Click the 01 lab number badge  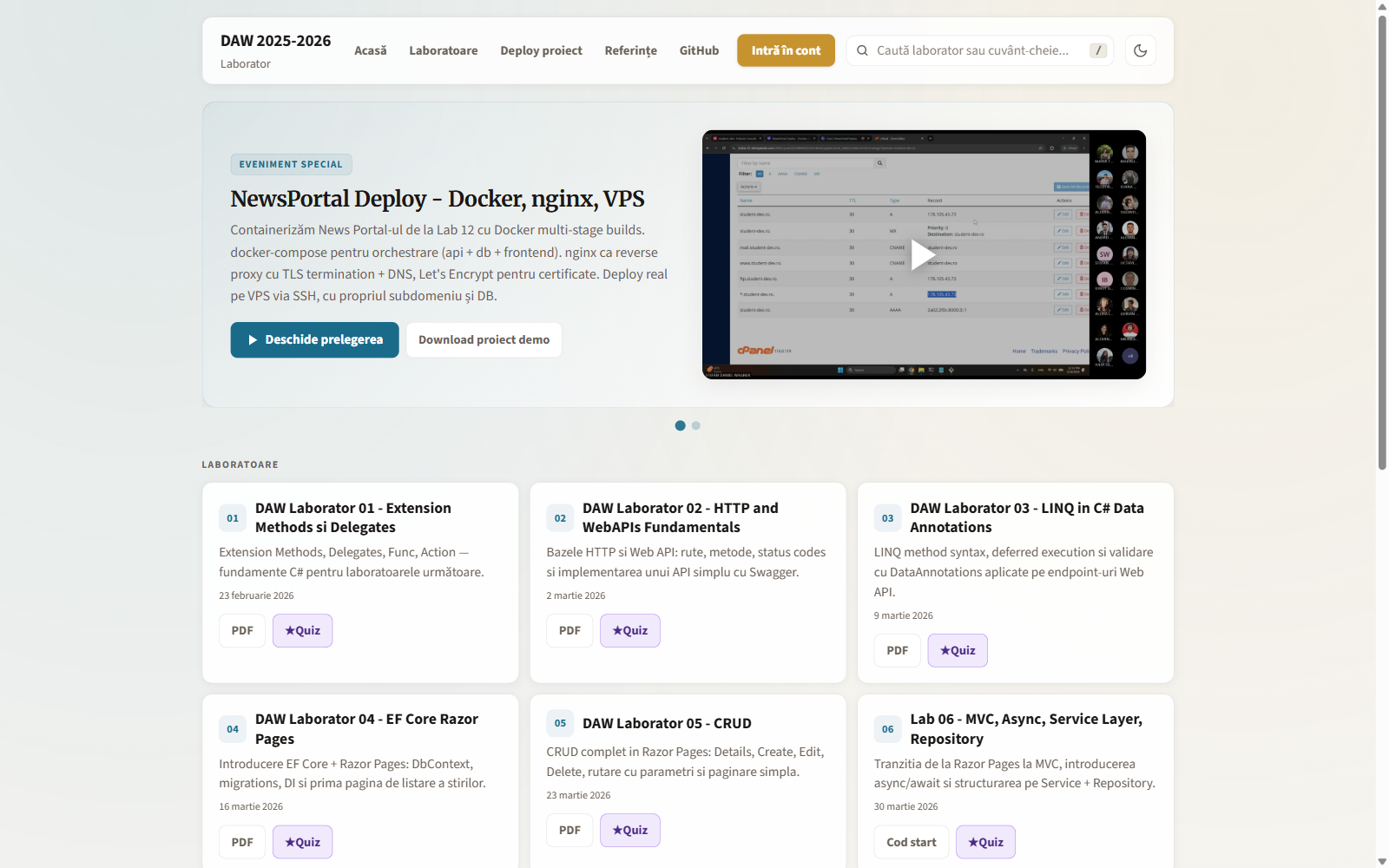(x=233, y=518)
